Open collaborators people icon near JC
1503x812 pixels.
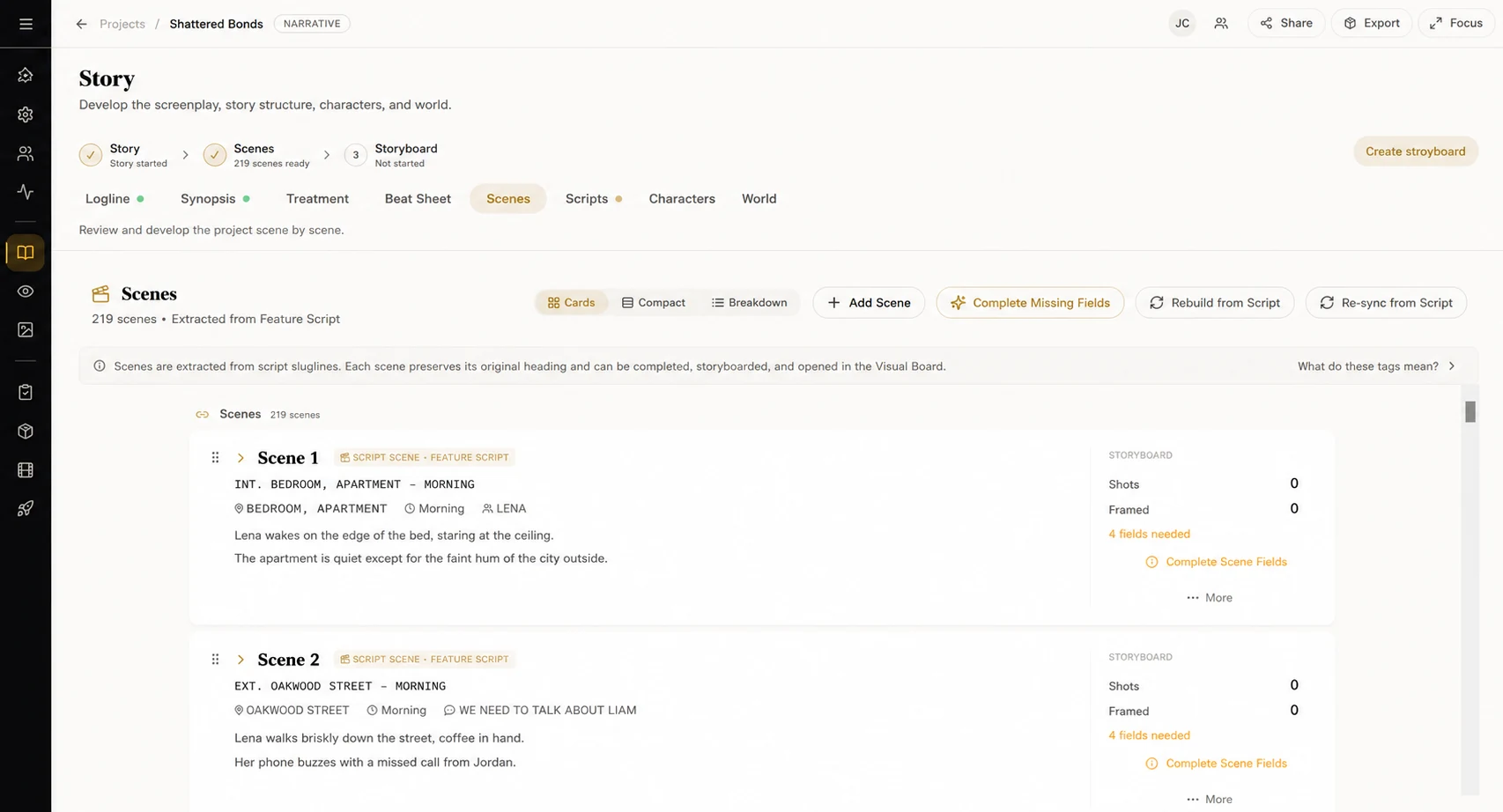(x=1221, y=24)
